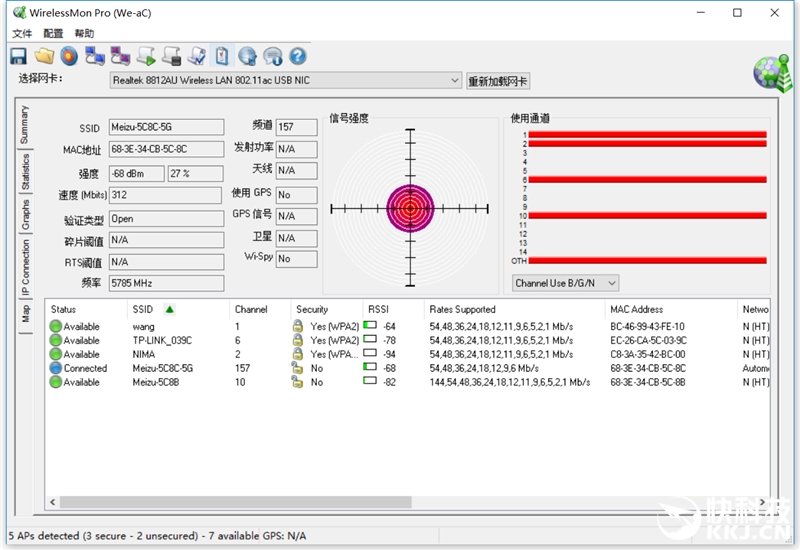The height and width of the screenshot is (550, 800).
Task: Click the clipboard checklist toolbar icon
Action: point(222,56)
